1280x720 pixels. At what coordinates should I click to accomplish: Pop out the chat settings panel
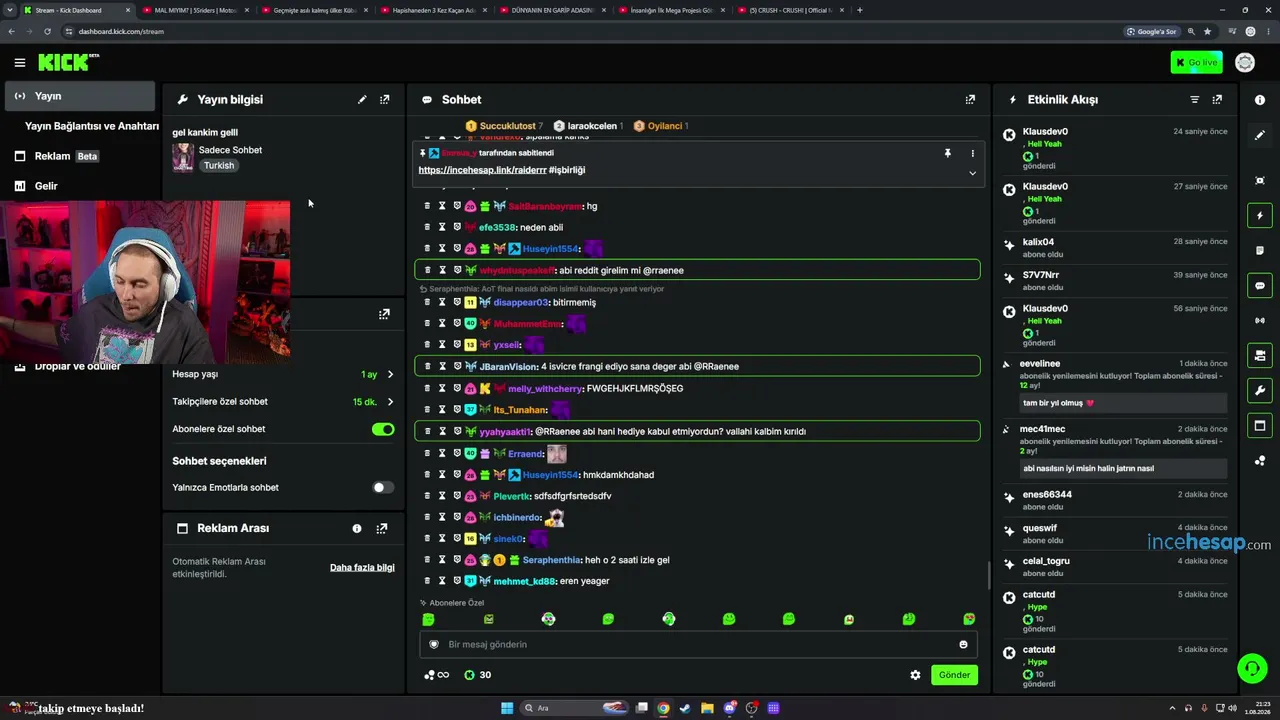point(384,314)
